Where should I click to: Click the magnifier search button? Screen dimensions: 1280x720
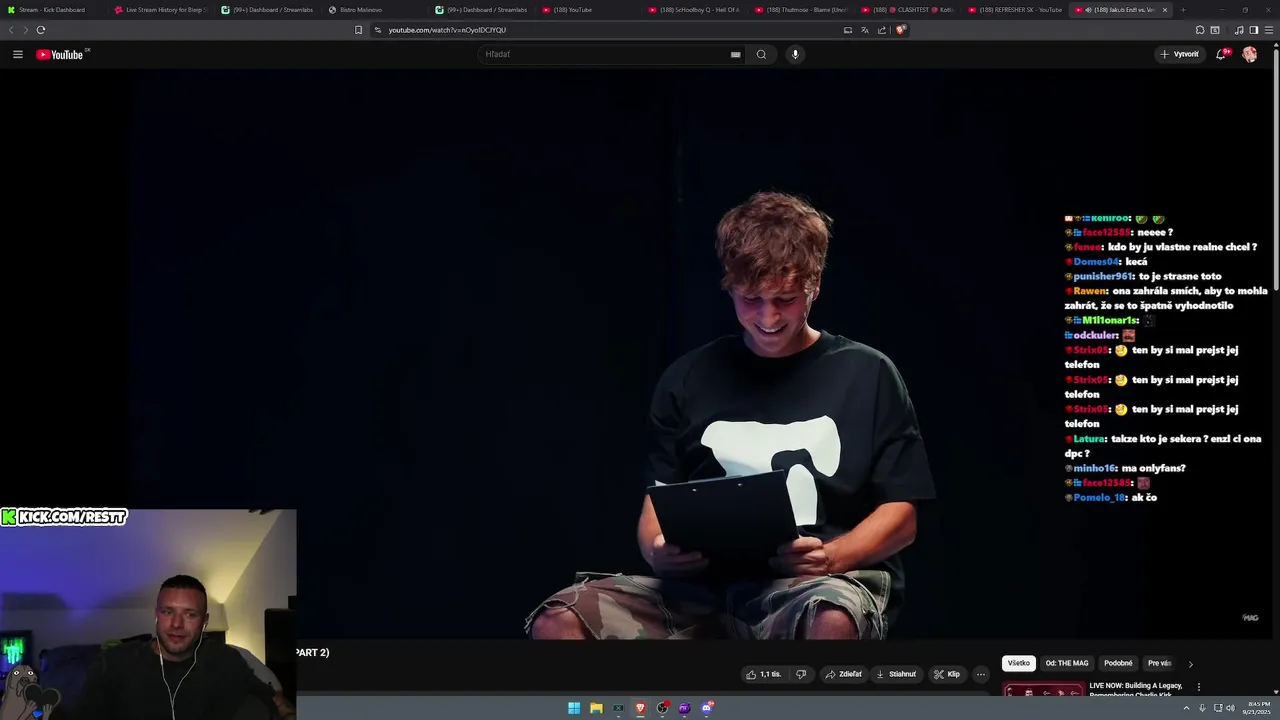point(761,54)
